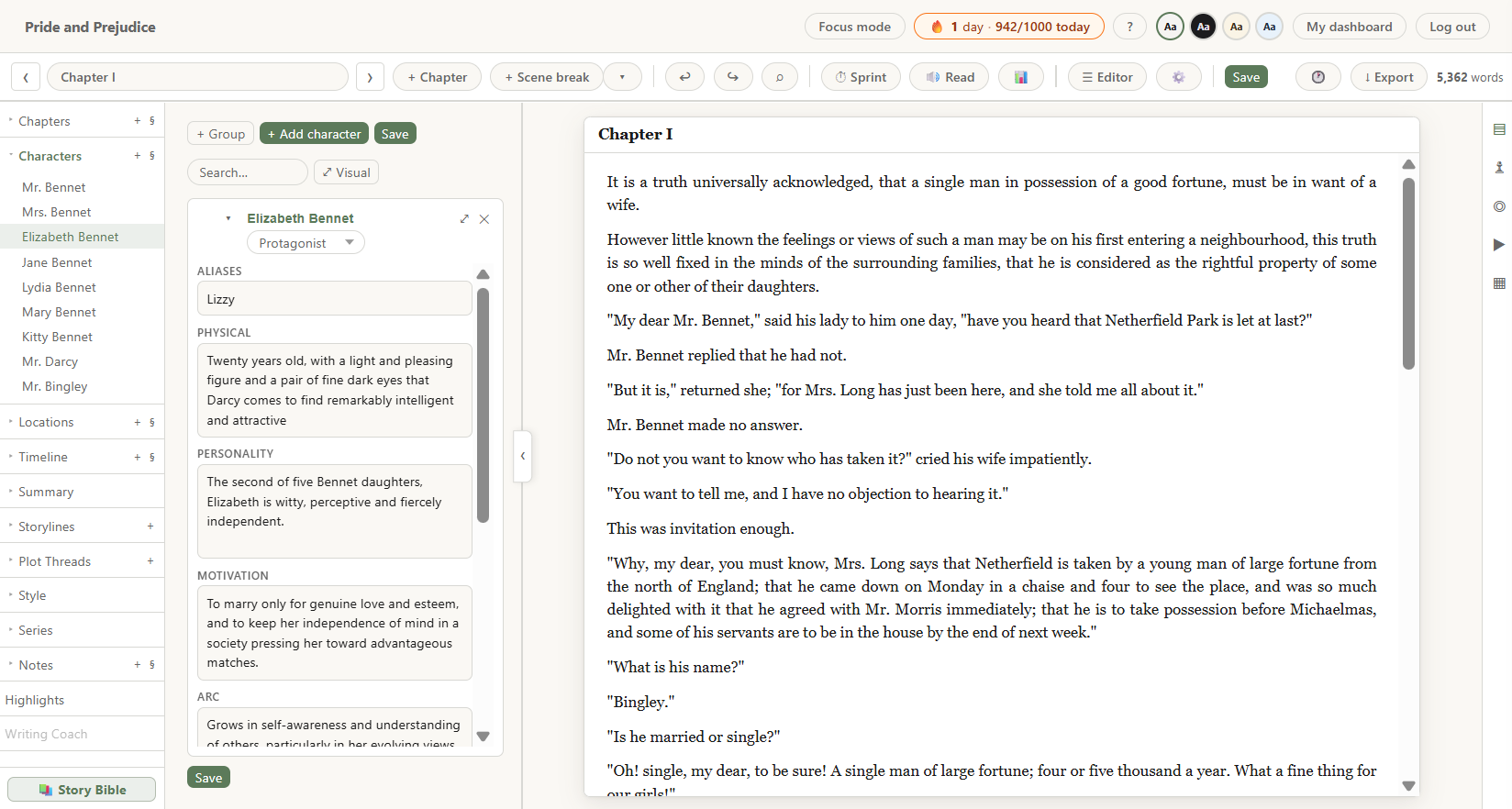Go to the previous chapter arrow
1512x809 pixels.
coord(26,77)
